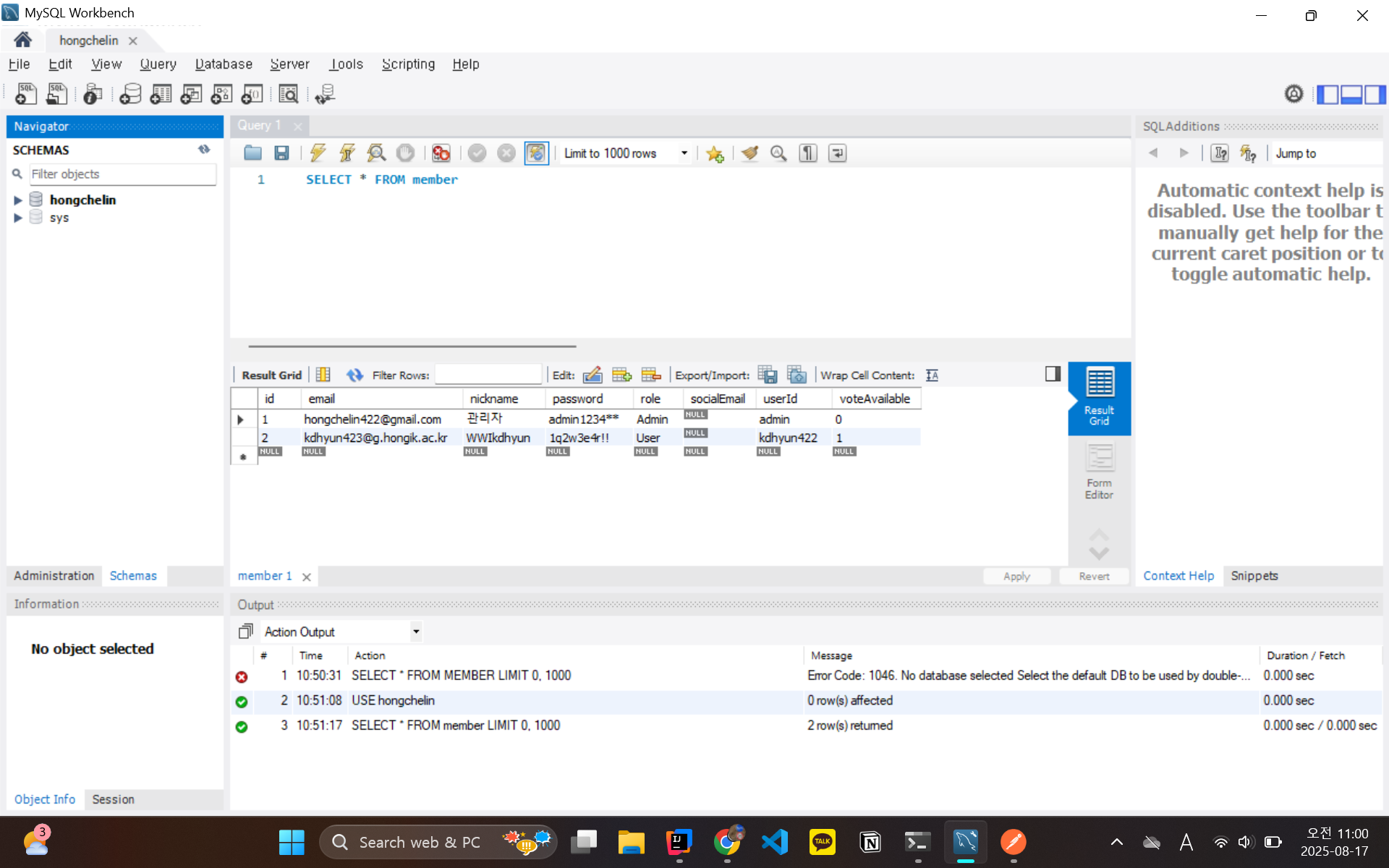The height and width of the screenshot is (868, 1389).
Task: Click the Filter objects search field
Action: coord(122,174)
